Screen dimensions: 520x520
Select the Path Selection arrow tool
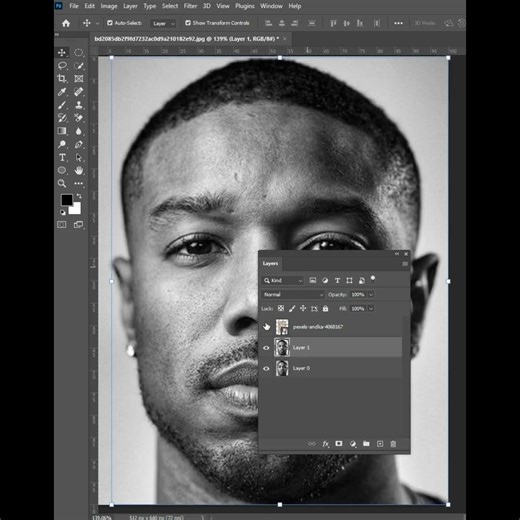click(79, 157)
